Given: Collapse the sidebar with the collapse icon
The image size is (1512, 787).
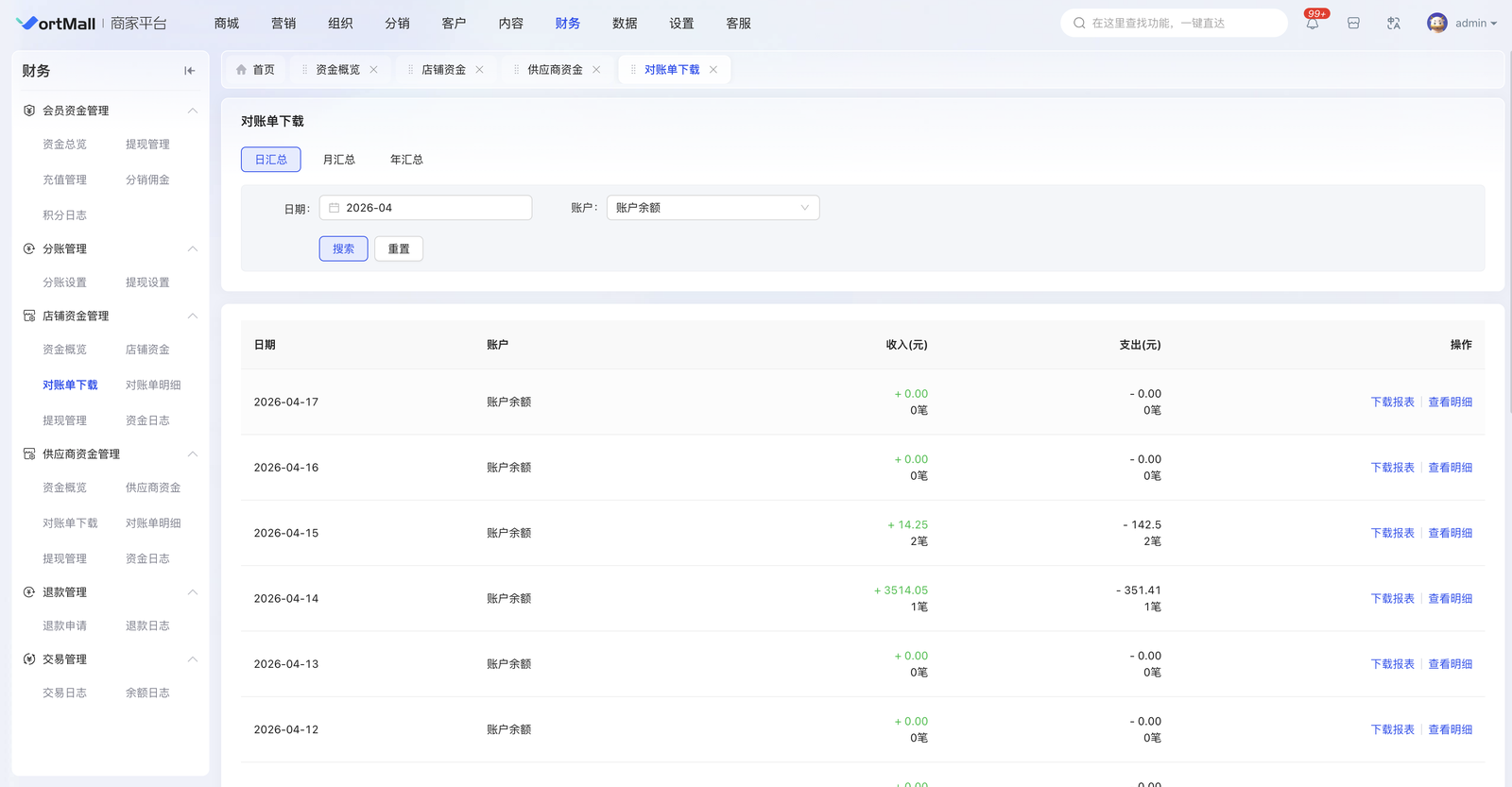Looking at the screenshot, I should point(189,71).
